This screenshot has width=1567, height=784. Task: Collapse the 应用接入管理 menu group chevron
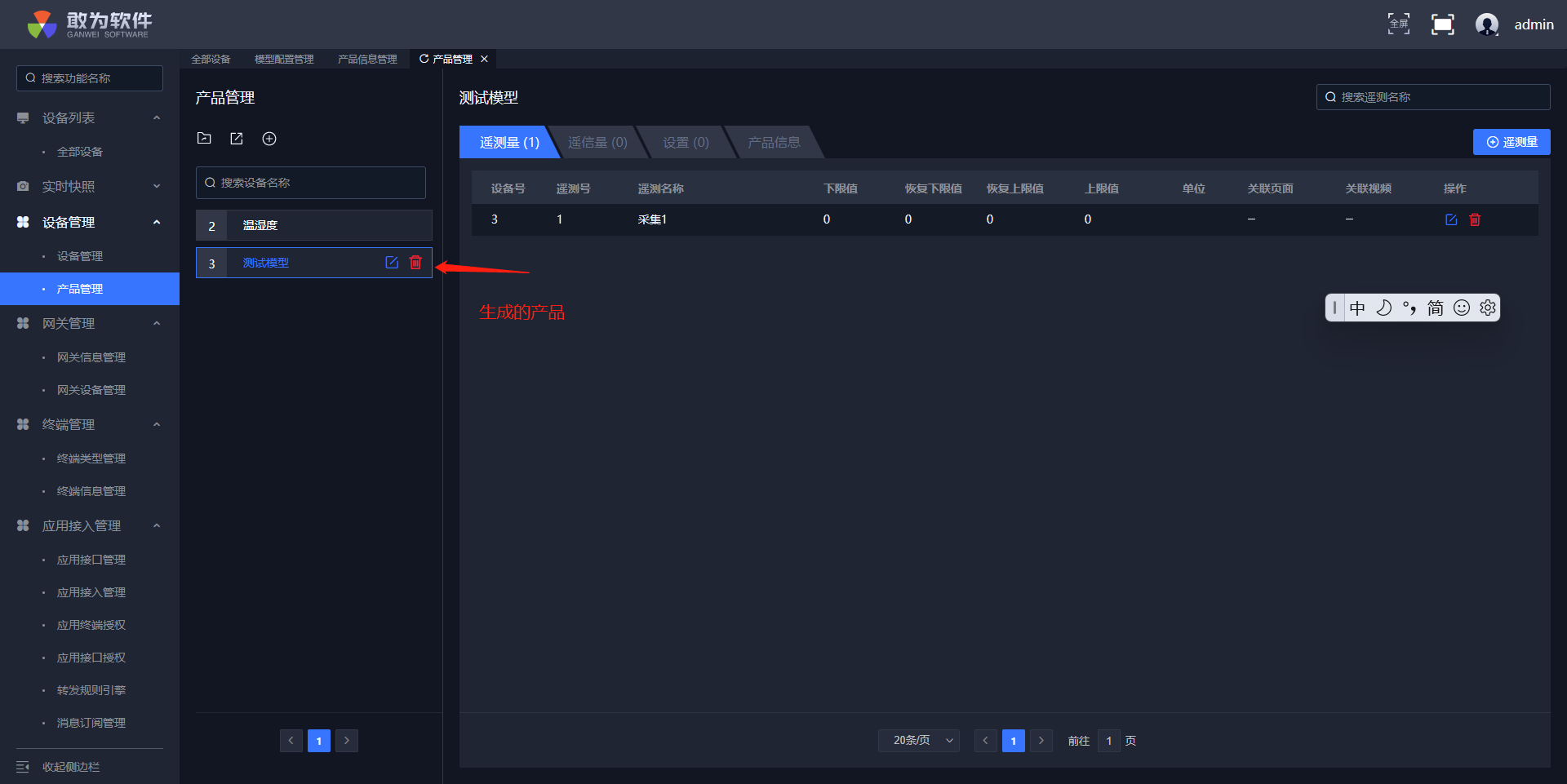click(x=157, y=525)
